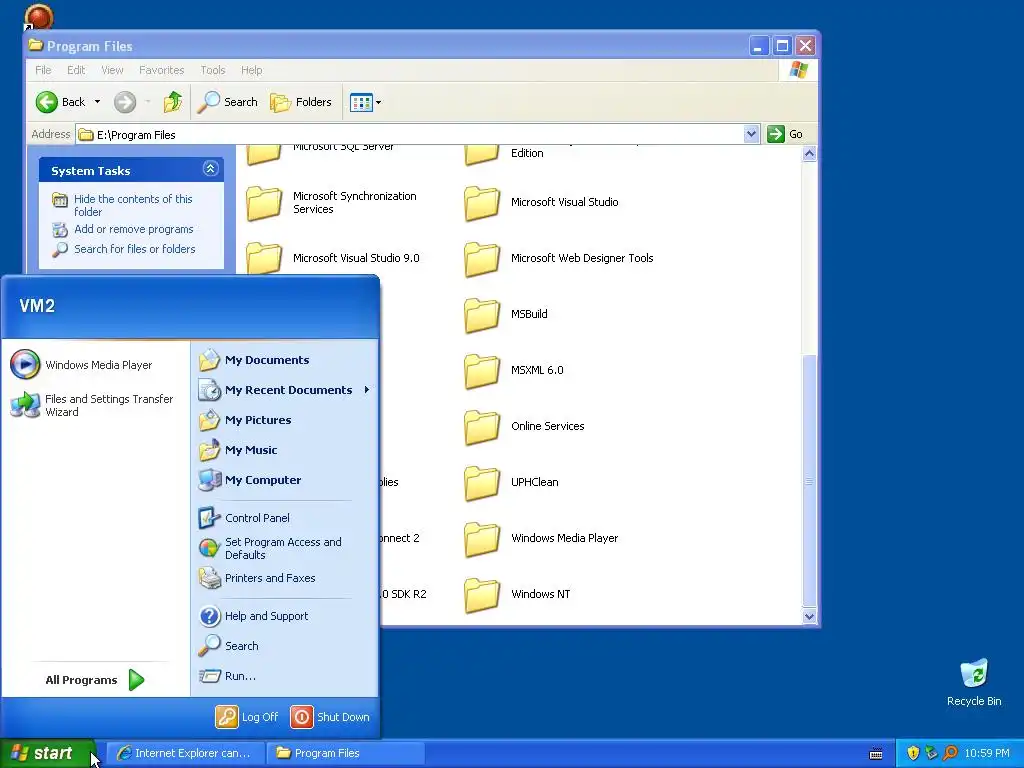Open the Favorites menu
The height and width of the screenshot is (768, 1024).
point(161,70)
